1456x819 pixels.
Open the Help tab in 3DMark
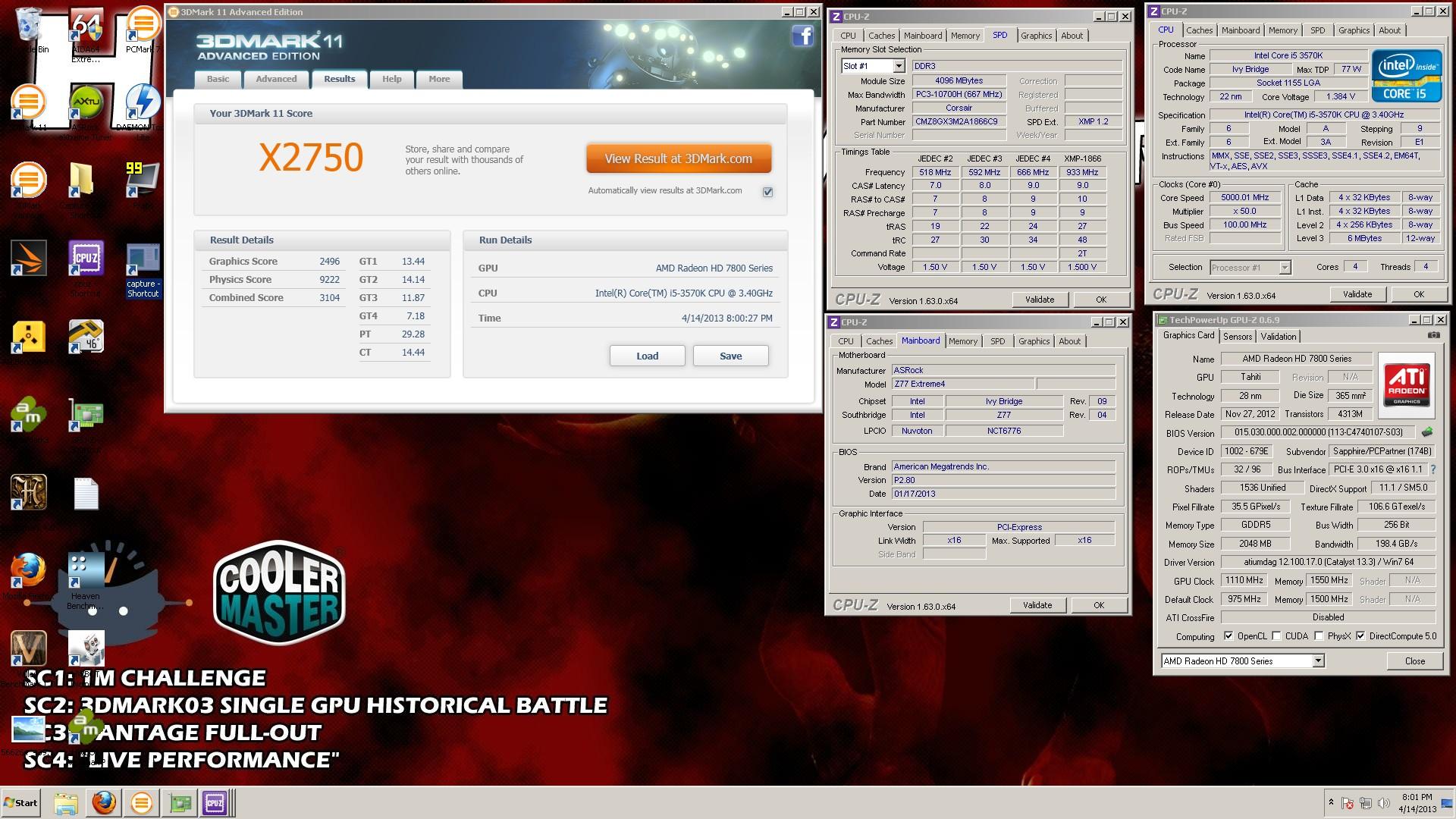click(x=391, y=79)
